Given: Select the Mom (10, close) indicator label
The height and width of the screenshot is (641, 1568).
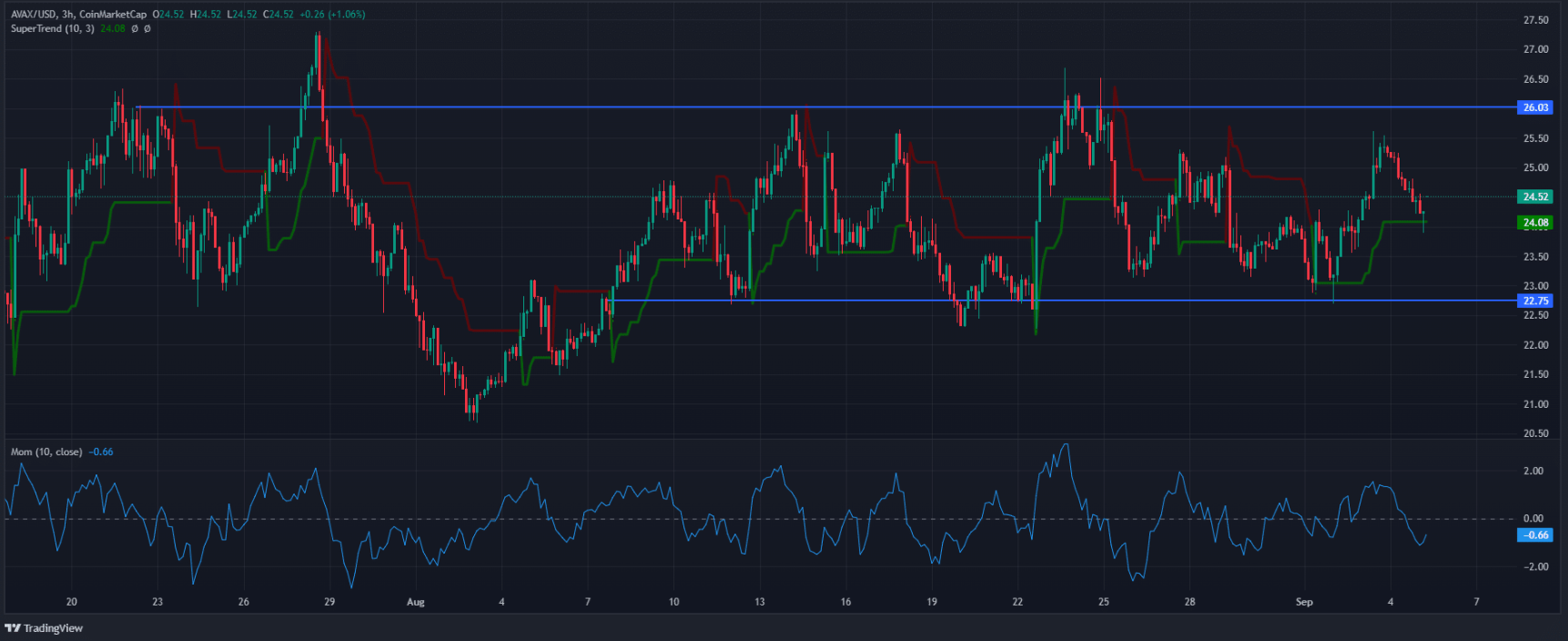Looking at the screenshot, I should (46, 452).
